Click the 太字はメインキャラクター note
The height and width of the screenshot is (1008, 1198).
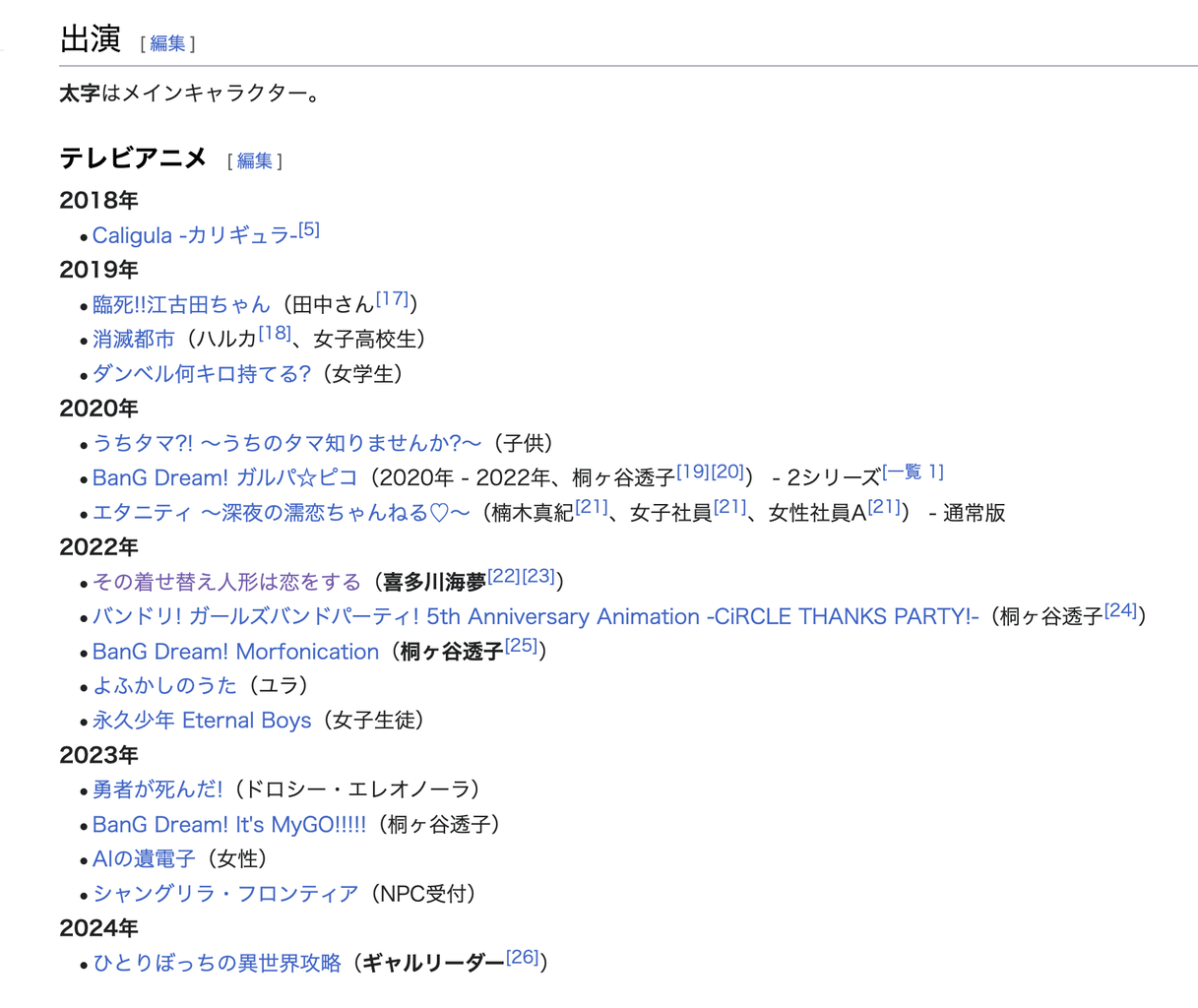click(x=193, y=94)
